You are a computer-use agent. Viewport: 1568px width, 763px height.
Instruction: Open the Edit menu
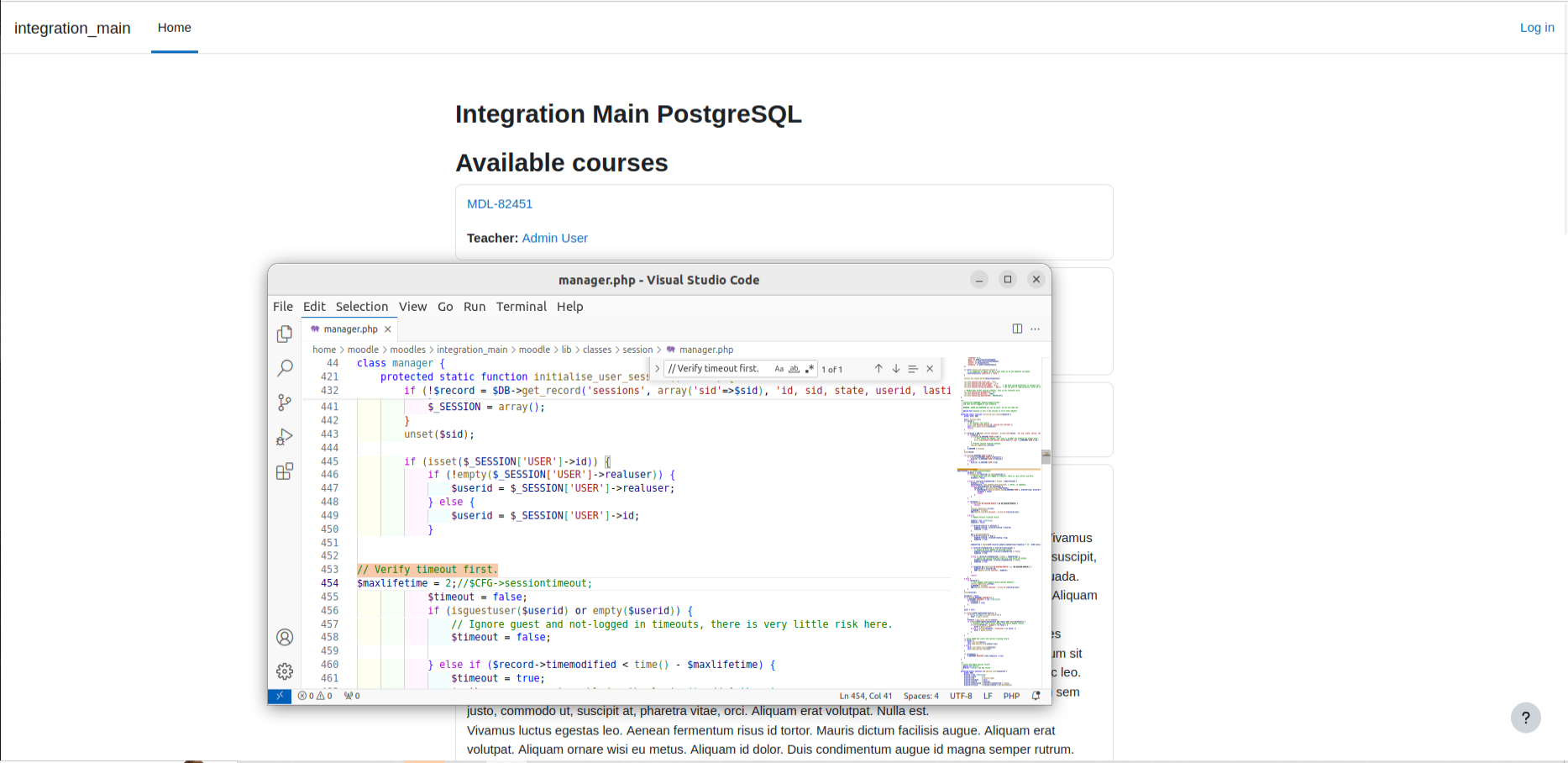[314, 307]
